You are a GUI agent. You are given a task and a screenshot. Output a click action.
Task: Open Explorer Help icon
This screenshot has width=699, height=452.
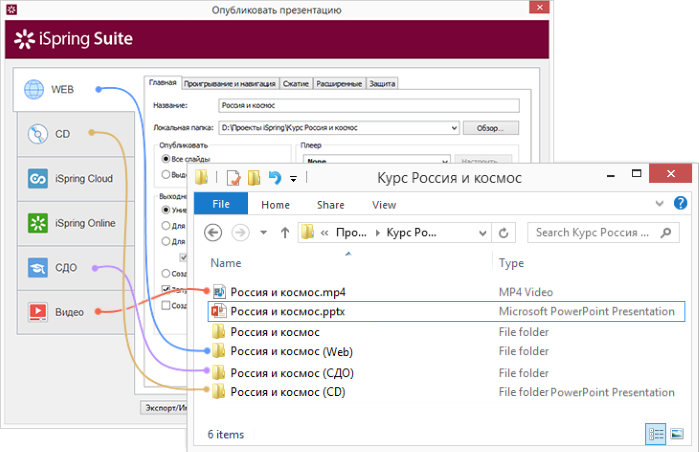[x=680, y=203]
